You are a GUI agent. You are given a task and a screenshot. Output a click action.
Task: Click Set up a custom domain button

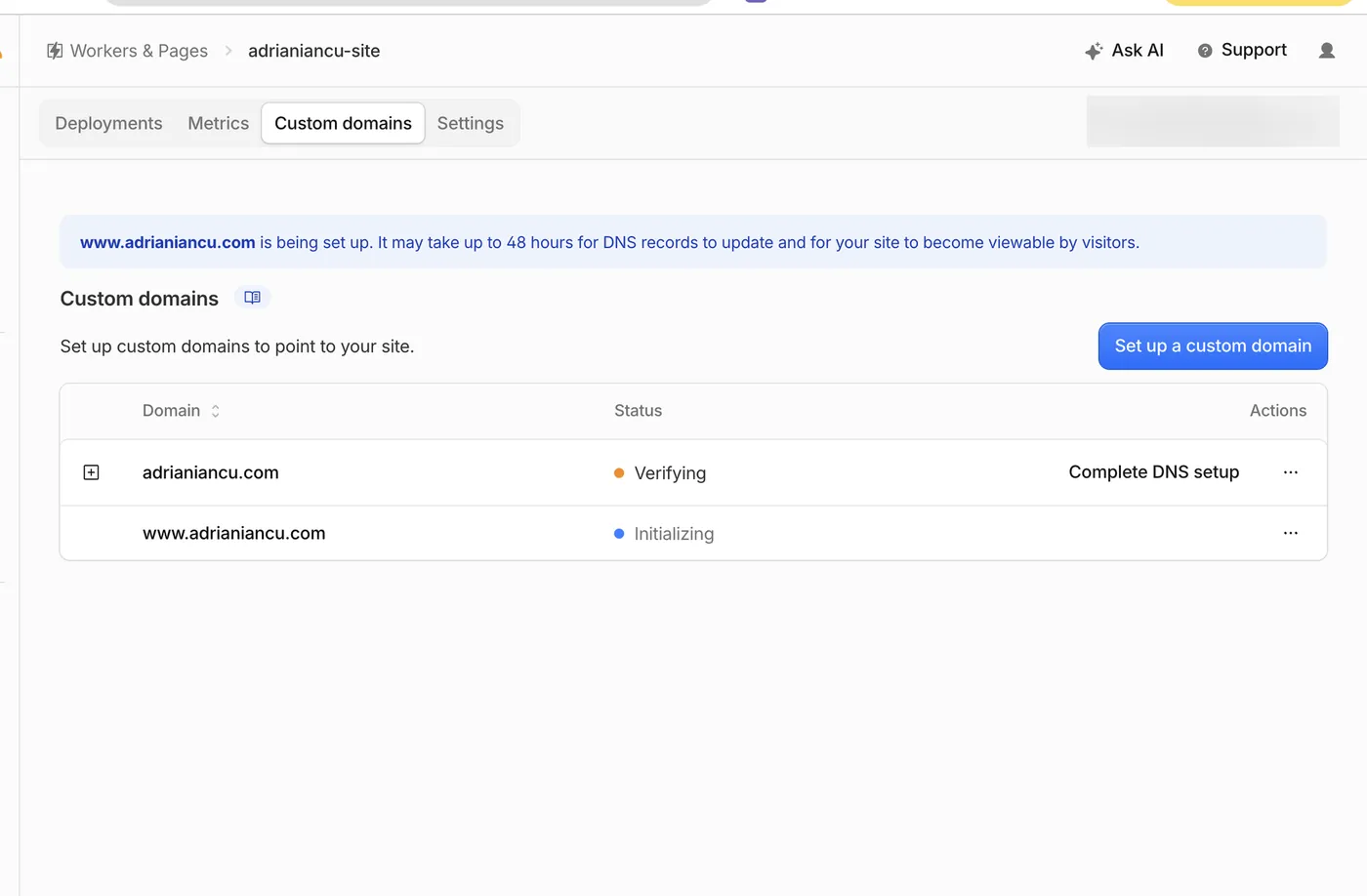click(x=1213, y=346)
